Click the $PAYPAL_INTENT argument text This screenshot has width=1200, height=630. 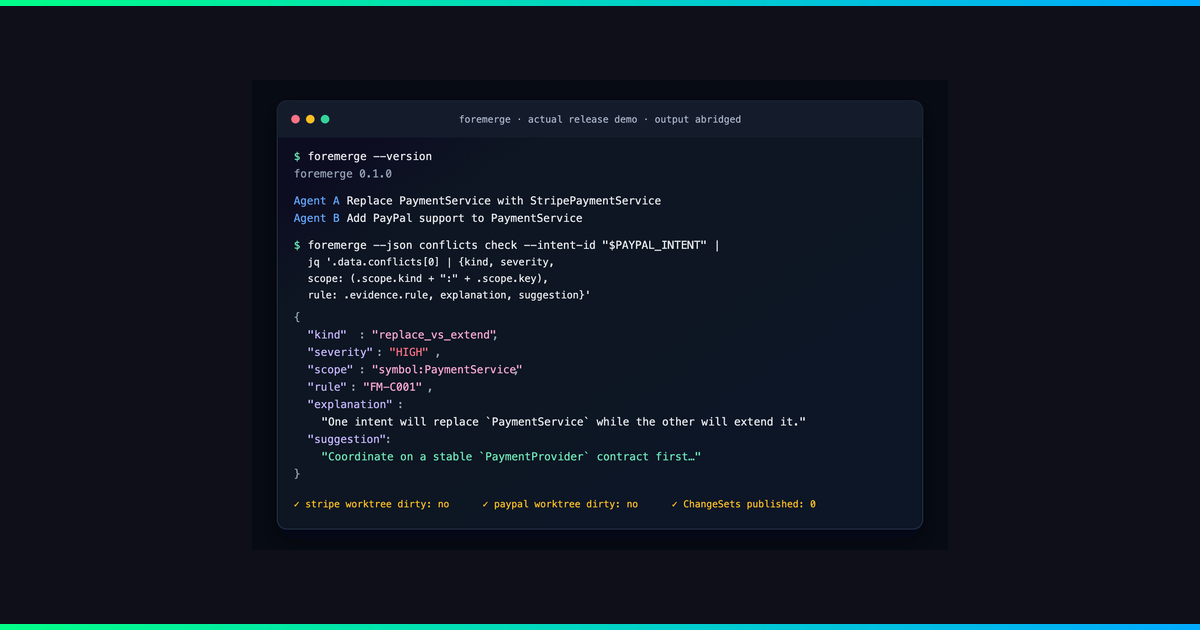(x=659, y=244)
